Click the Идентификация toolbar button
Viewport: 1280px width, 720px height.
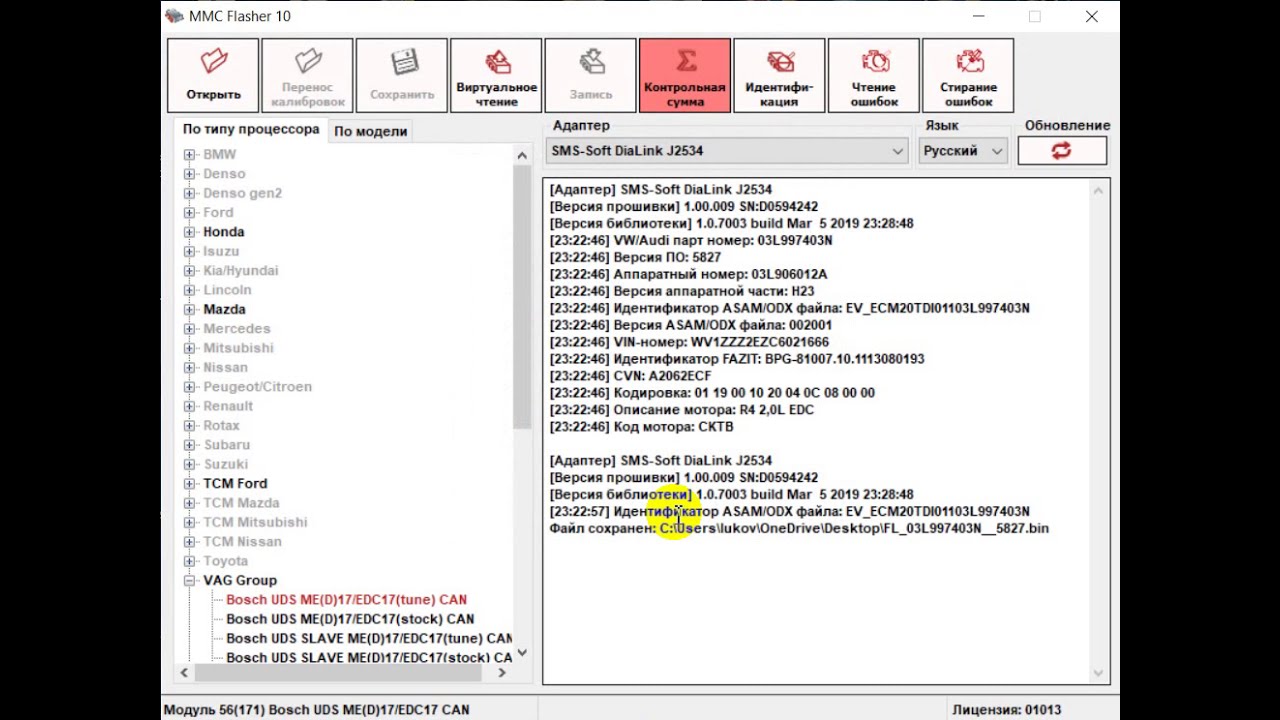779,76
